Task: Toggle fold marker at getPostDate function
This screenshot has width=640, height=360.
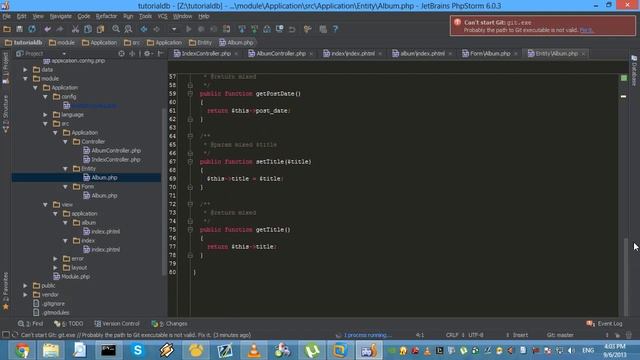Action: point(190,93)
